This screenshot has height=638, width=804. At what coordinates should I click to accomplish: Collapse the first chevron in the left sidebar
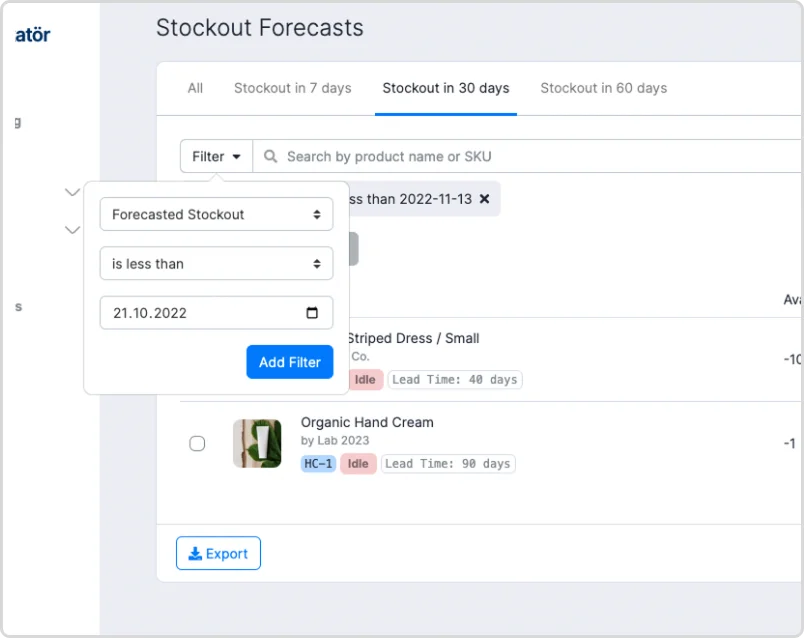point(71,191)
